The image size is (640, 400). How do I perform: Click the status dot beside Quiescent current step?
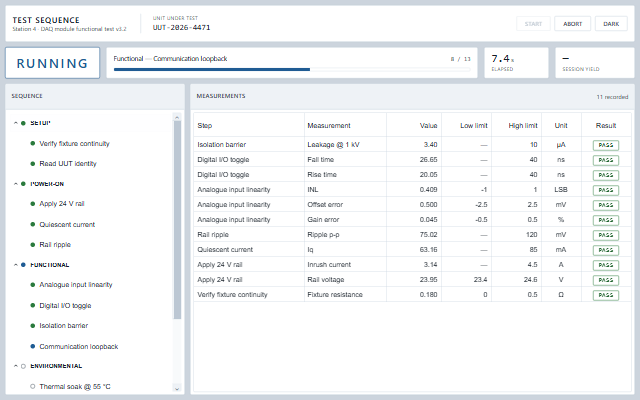33,224
